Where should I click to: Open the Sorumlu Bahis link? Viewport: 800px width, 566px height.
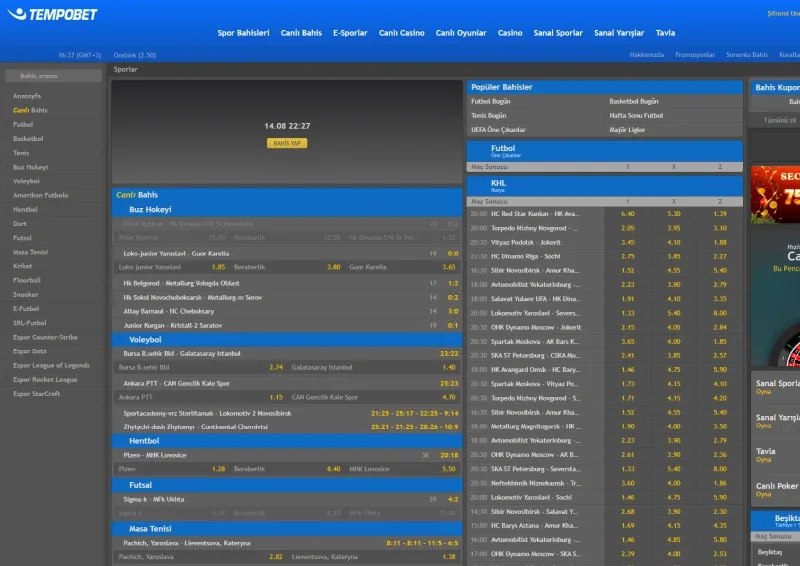747,55
